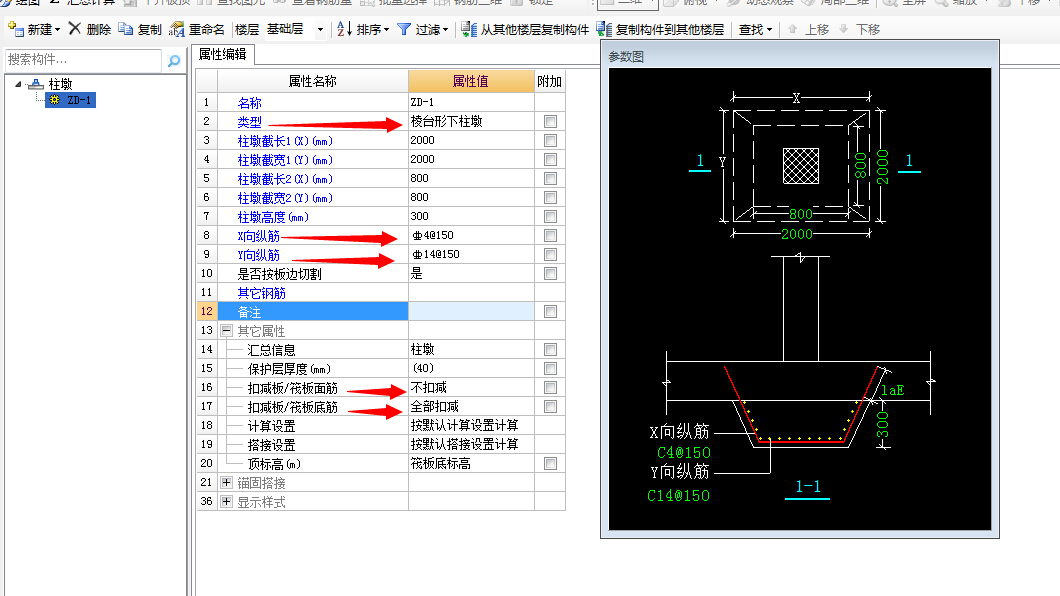
Task: Collapse the 其它属性 group
Action: (226, 330)
